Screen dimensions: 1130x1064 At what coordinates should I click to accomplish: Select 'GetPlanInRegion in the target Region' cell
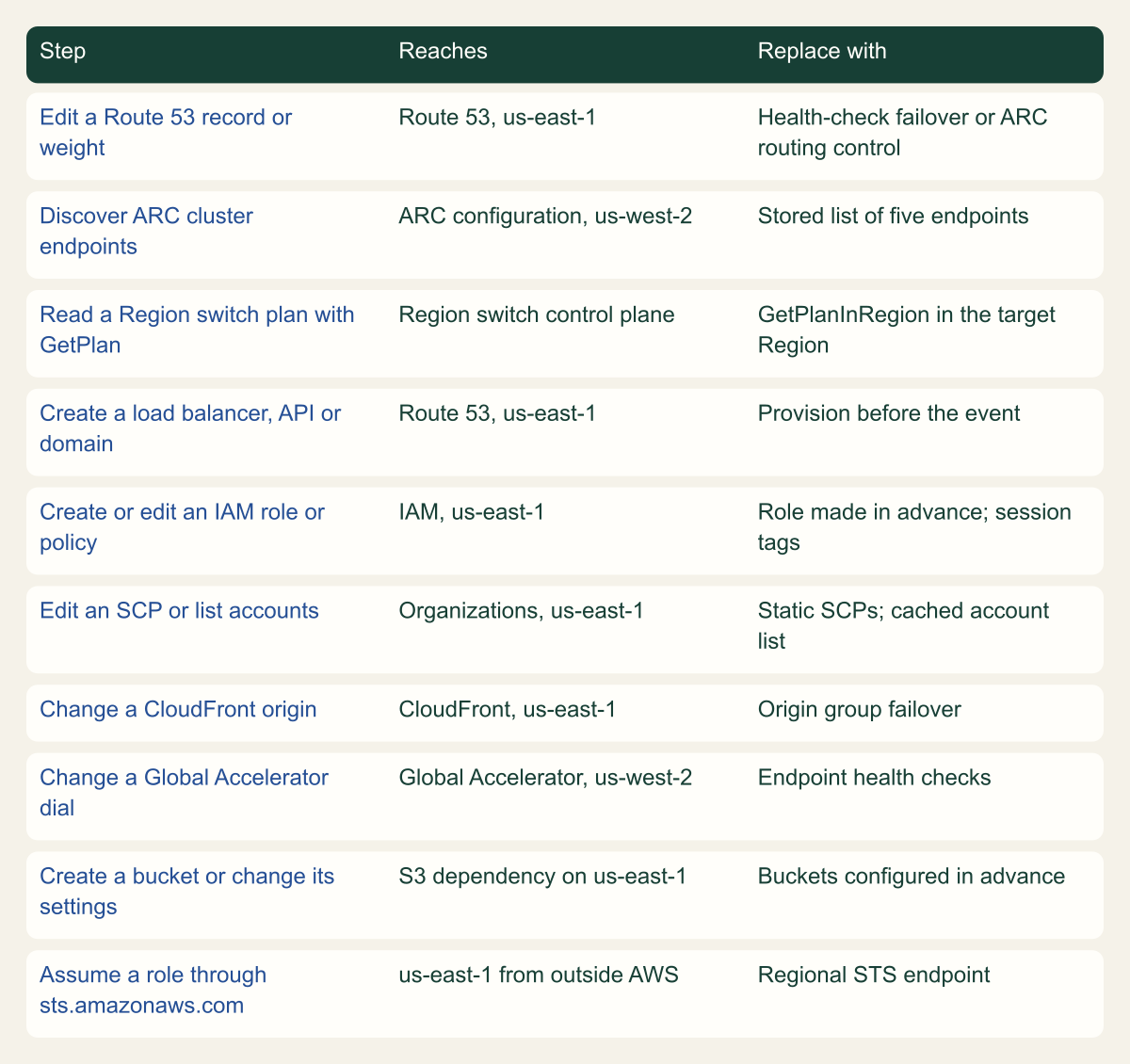(907, 330)
